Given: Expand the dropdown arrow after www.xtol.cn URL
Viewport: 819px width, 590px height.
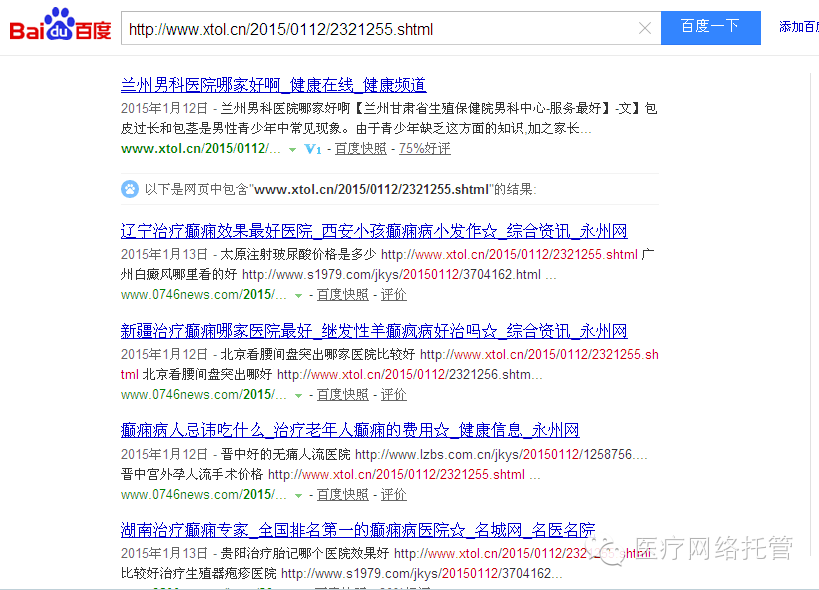Looking at the screenshot, I should [x=292, y=150].
